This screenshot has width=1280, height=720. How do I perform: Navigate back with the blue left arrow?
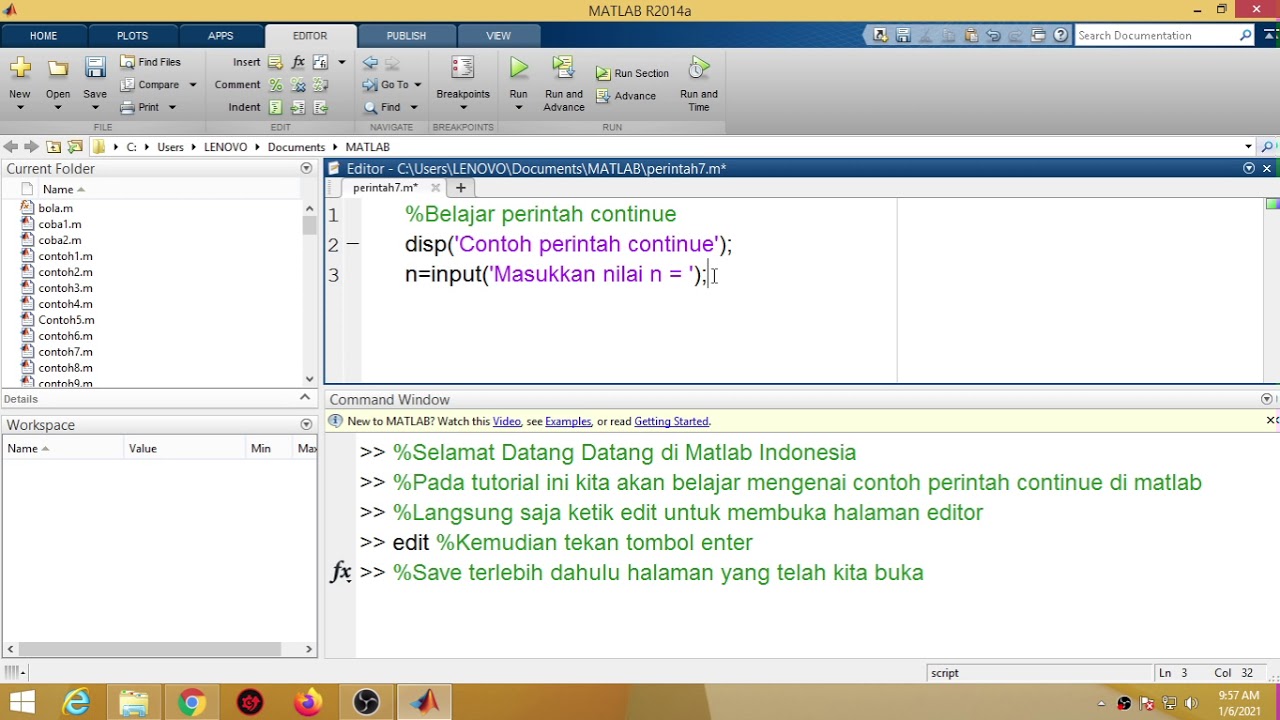click(x=370, y=63)
